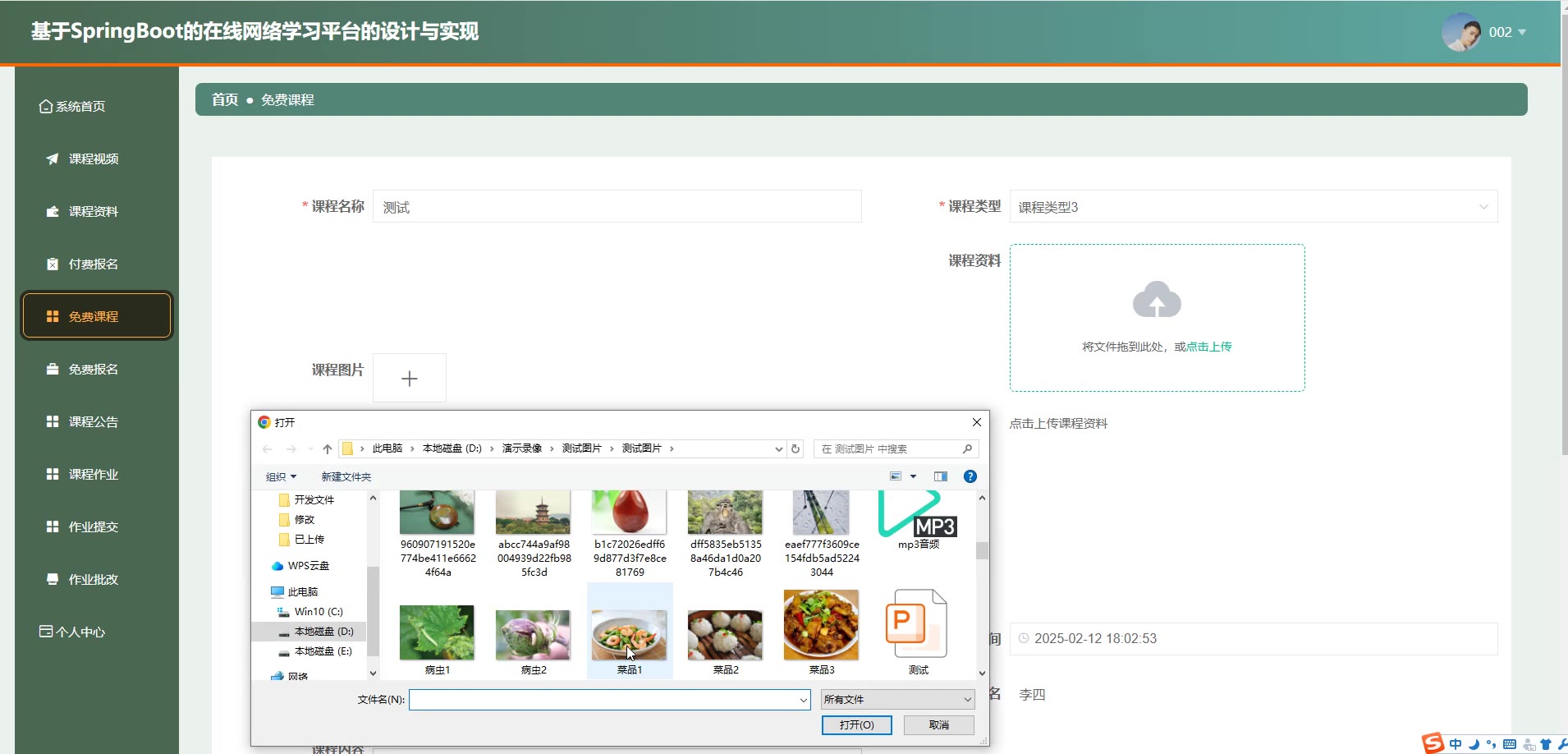This screenshot has width=1568, height=754.
Task: Click the grid icon beside 作业提交
Action: [x=53, y=526]
